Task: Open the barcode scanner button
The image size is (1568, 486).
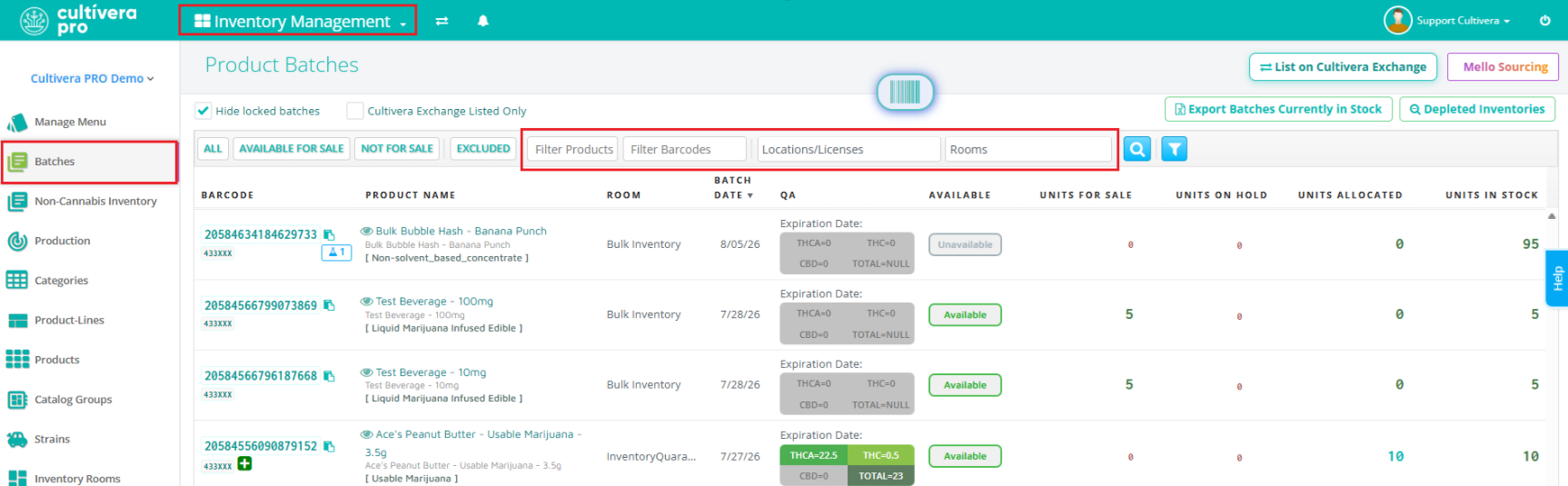Action: 905,92
